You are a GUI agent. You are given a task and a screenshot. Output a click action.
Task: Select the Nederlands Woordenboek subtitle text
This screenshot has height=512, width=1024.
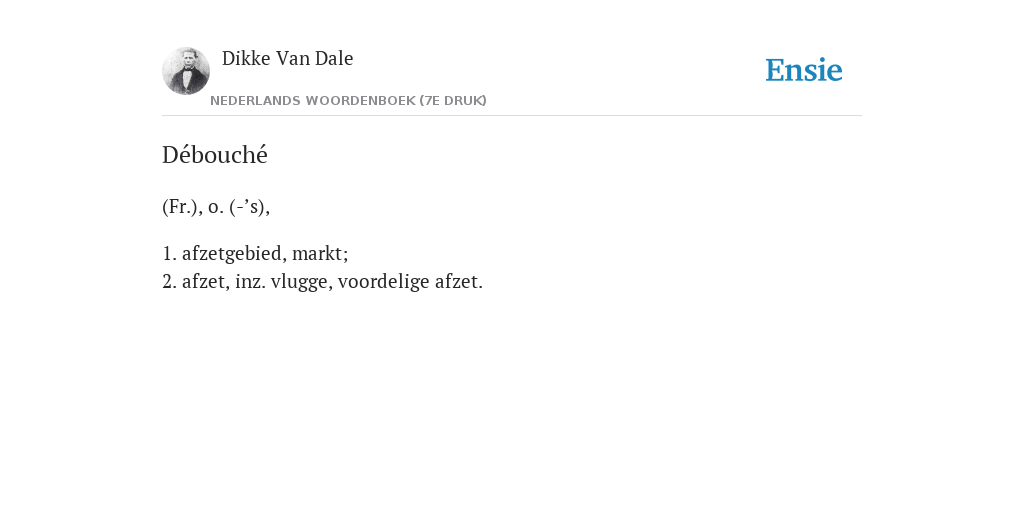coord(348,101)
